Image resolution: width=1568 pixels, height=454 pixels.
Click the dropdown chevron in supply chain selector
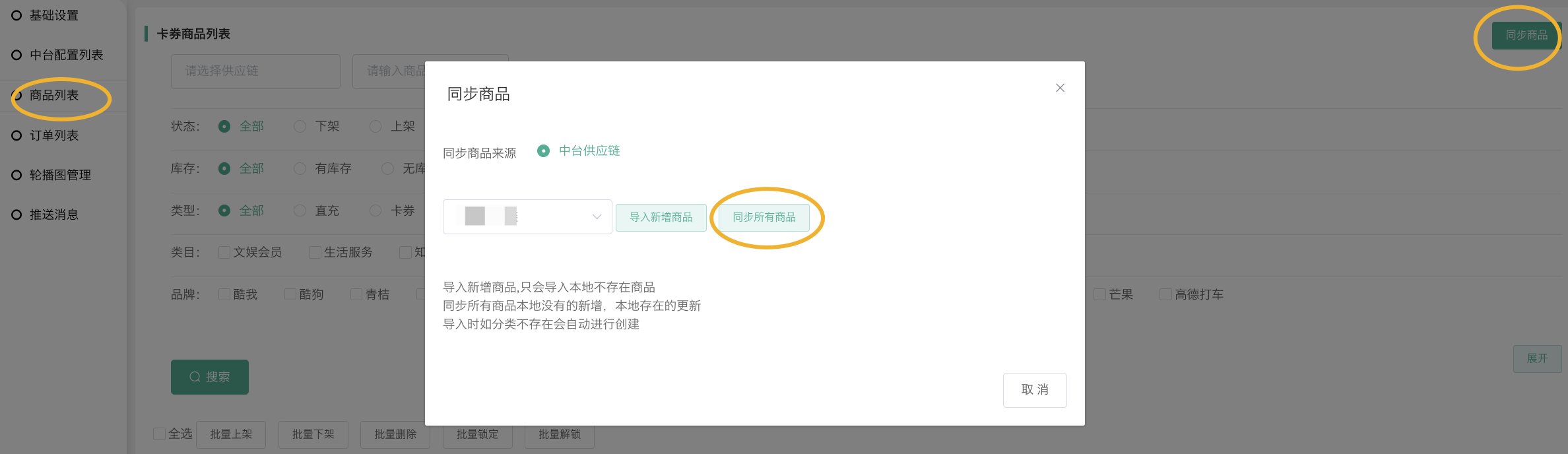[x=597, y=216]
